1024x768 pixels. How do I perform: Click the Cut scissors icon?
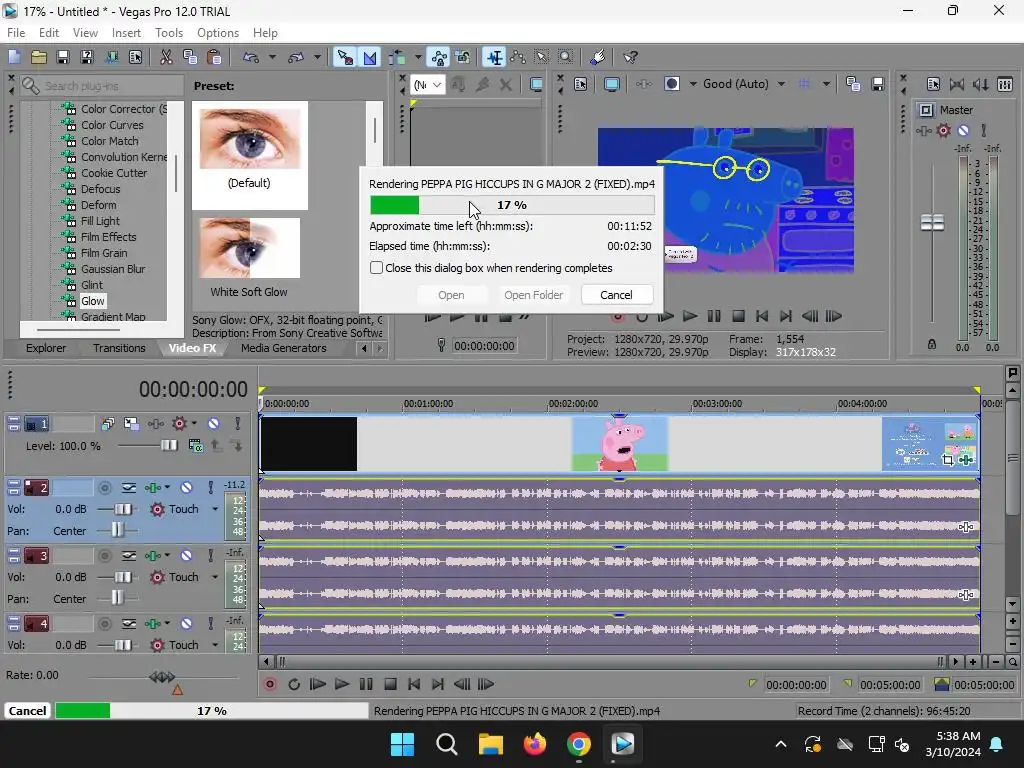(x=167, y=57)
